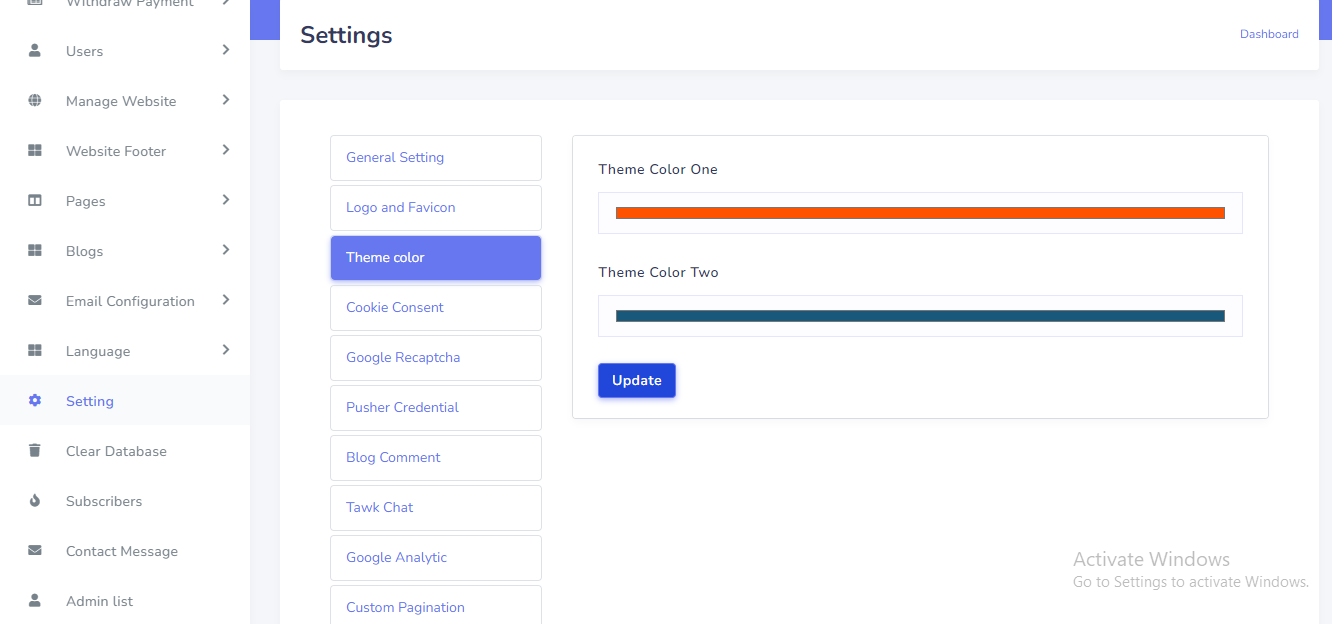
Task: Follow the Dashboard breadcrumb link
Action: [1269, 34]
